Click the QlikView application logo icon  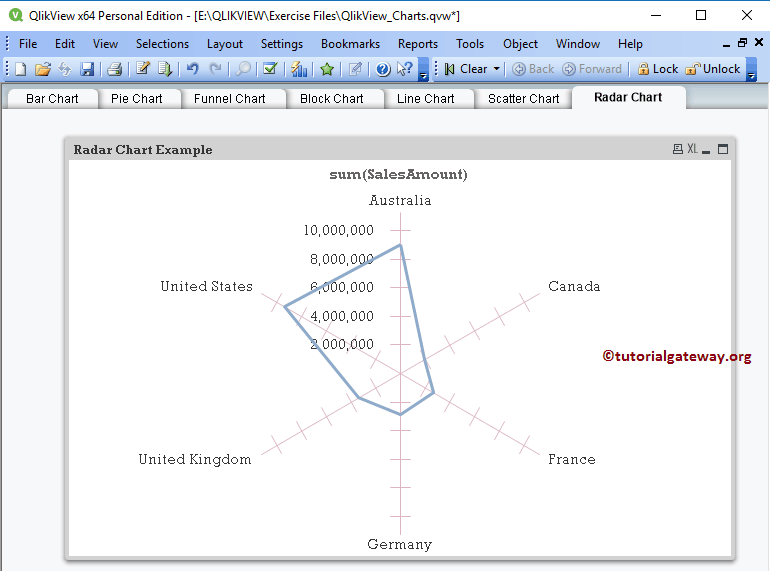(16, 15)
